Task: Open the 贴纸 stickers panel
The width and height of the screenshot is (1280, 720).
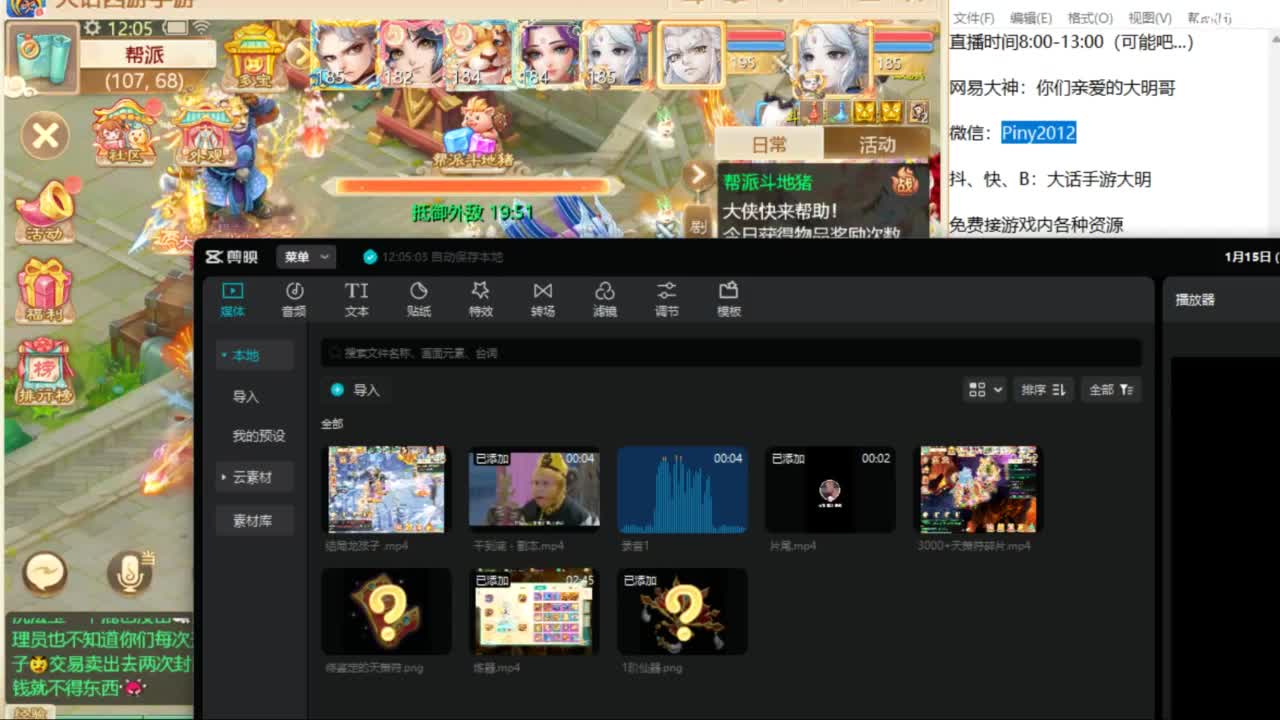Action: [x=419, y=298]
